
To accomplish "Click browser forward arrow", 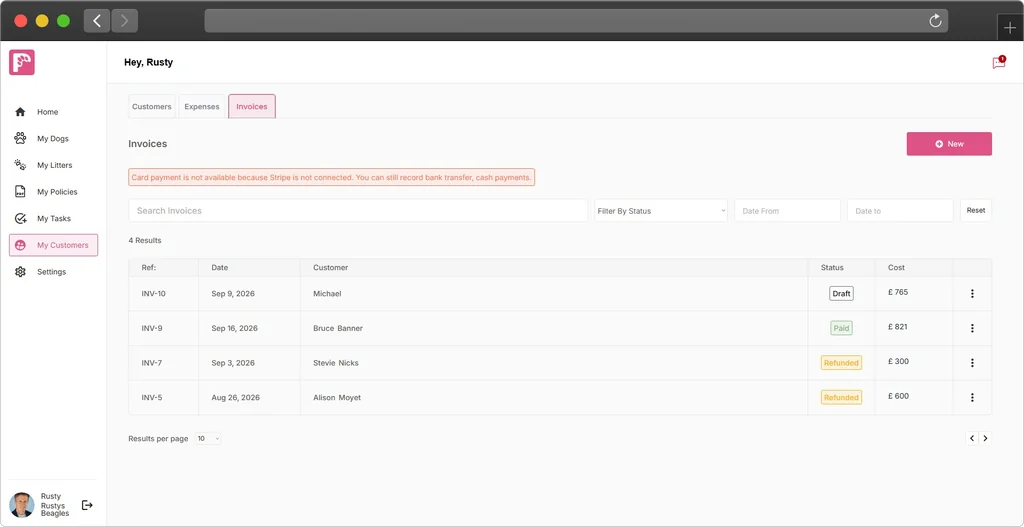I will 124,21.
